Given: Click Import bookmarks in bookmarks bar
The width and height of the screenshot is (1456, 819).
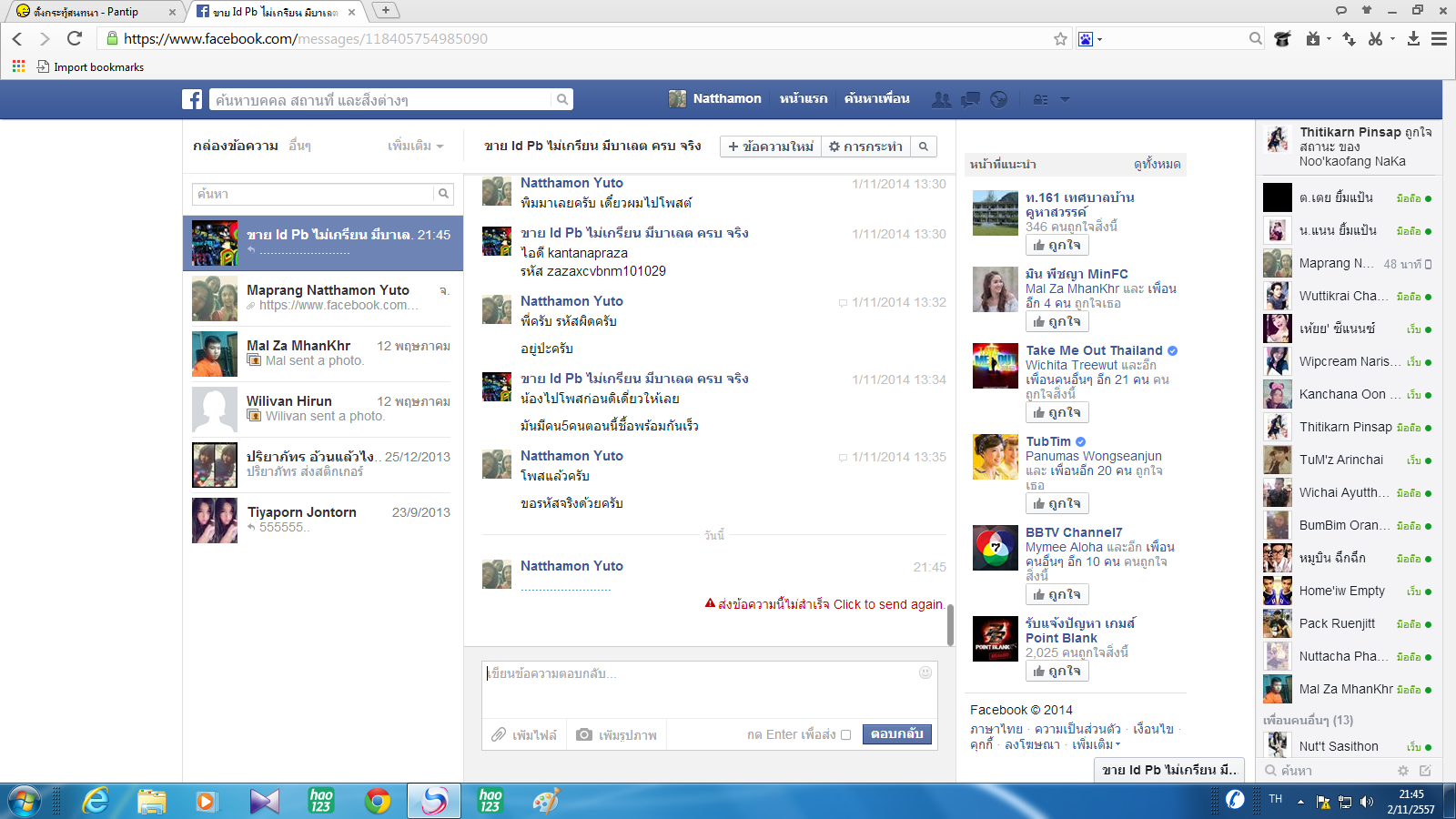Looking at the screenshot, I should pos(90,66).
